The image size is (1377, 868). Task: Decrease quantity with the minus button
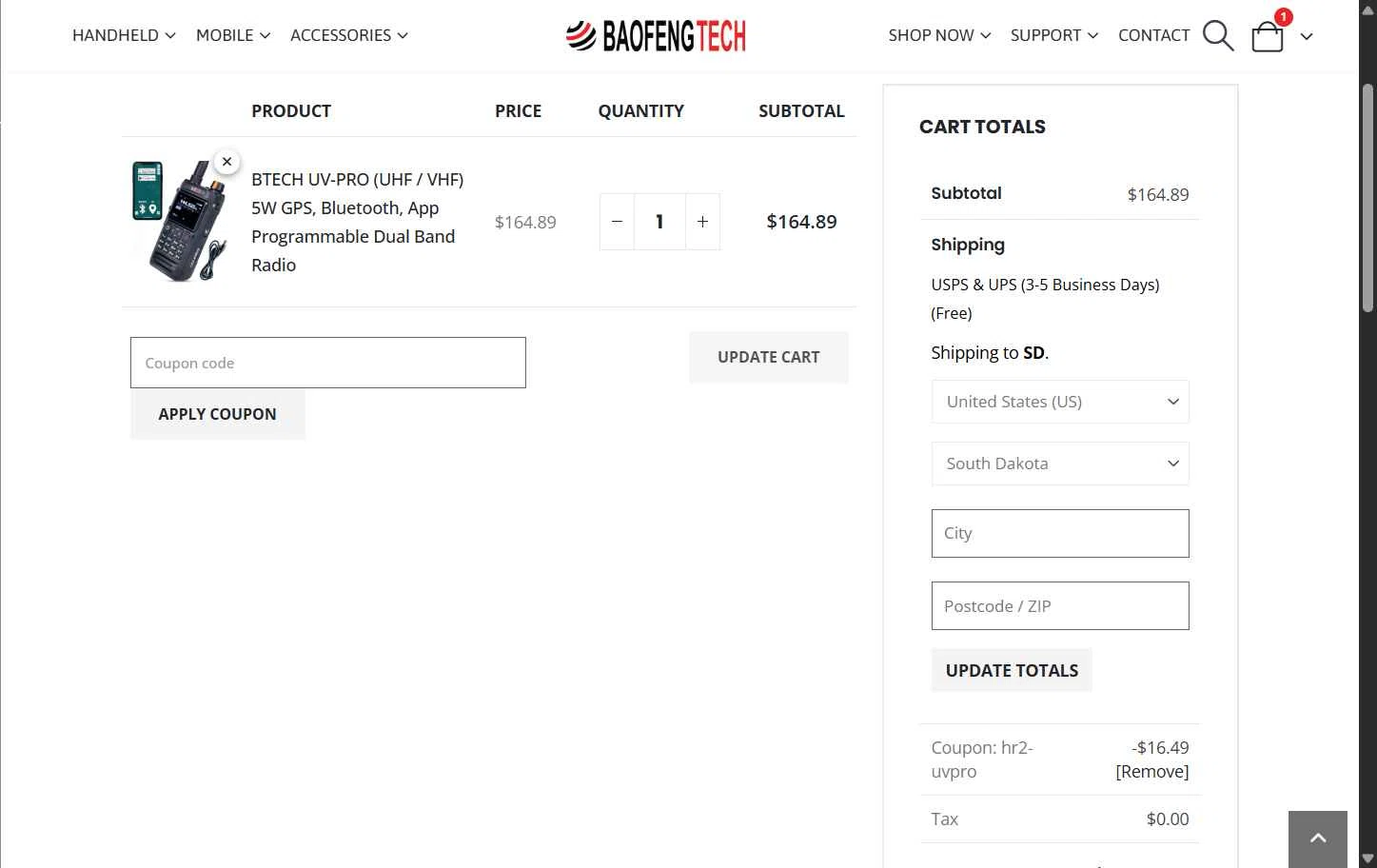(x=617, y=222)
